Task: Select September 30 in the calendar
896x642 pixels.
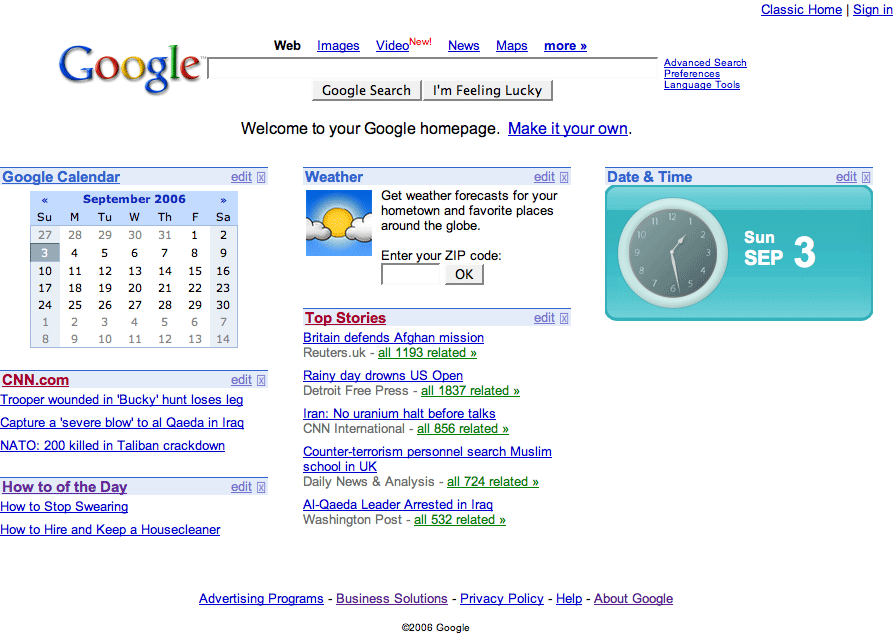Action: pos(223,305)
